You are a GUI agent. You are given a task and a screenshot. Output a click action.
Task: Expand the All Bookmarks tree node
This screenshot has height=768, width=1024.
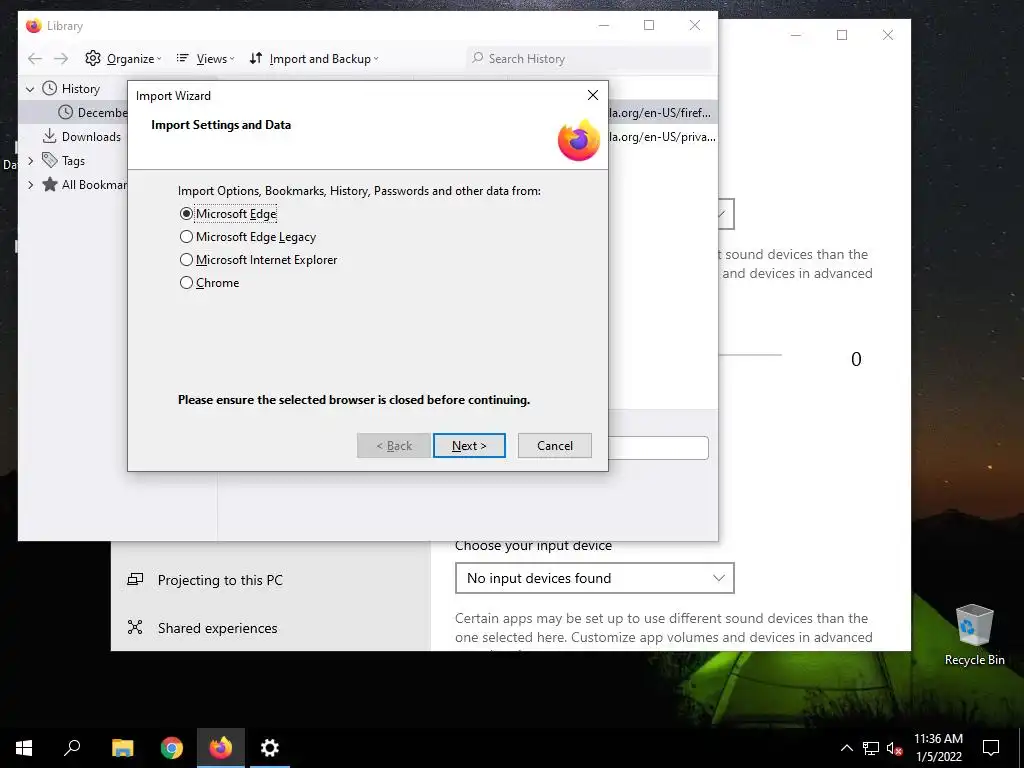coord(30,185)
